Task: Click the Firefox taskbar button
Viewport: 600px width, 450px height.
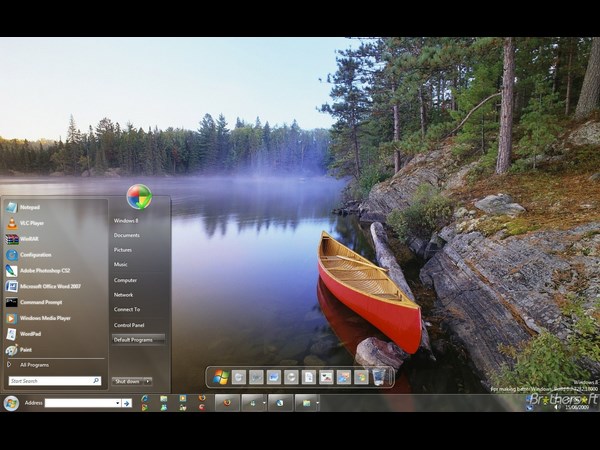Action: 227,403
